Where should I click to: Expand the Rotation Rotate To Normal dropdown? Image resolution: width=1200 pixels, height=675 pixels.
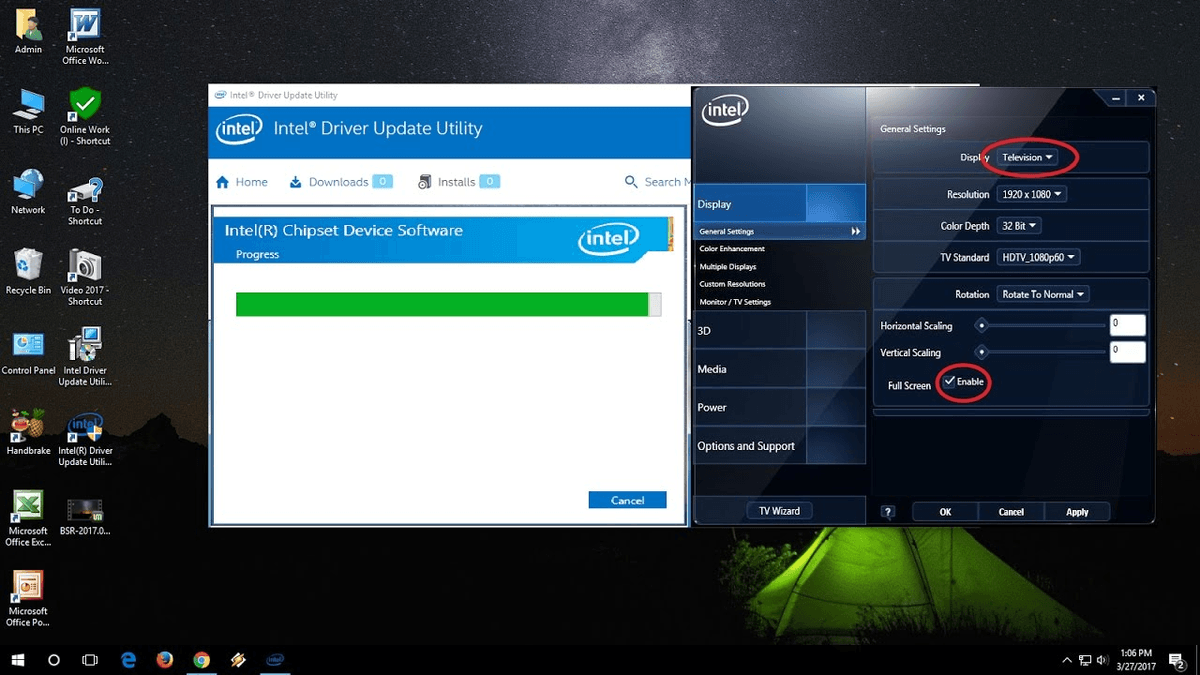point(1042,293)
